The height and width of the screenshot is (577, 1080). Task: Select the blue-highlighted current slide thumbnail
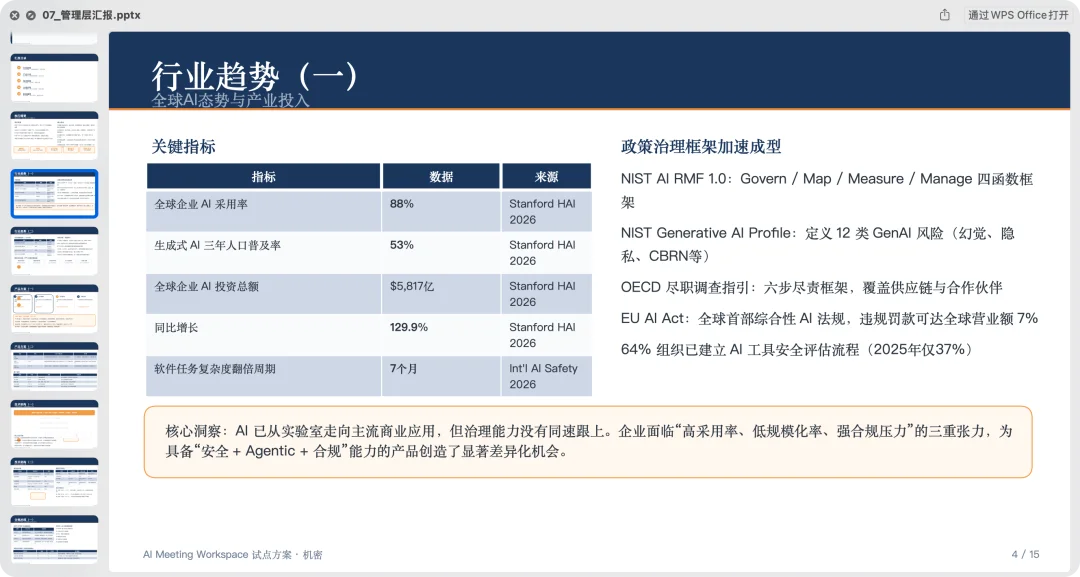[x=54, y=193]
